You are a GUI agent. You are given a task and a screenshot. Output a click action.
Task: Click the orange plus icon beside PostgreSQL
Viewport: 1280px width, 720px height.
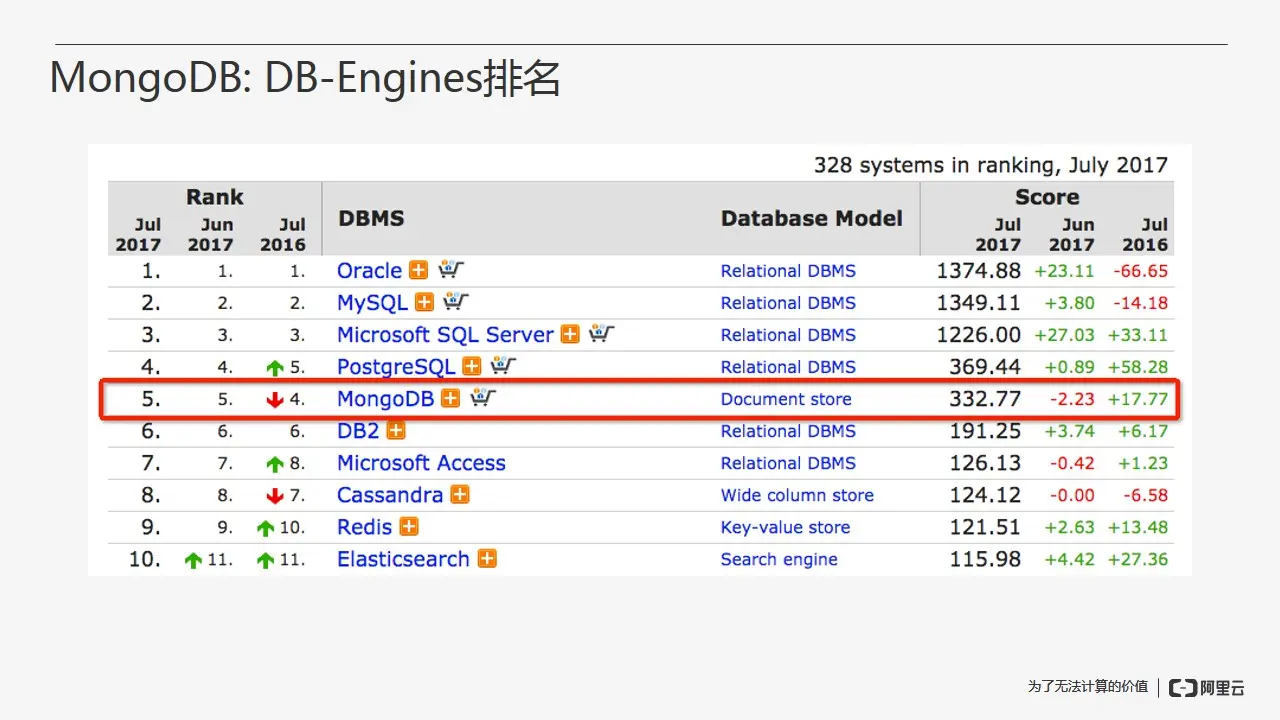472,366
